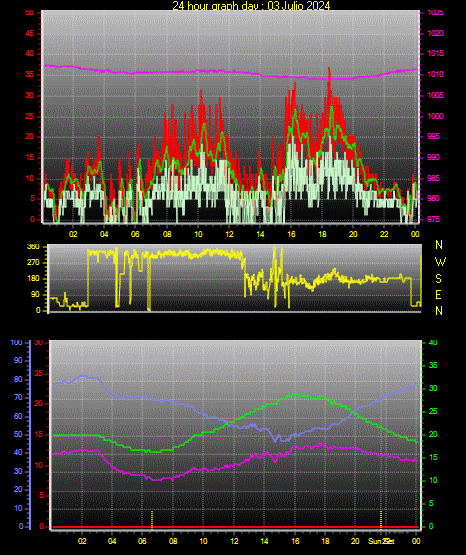Click the S wind direction label
This screenshot has height=555, width=466.
pos(439,279)
